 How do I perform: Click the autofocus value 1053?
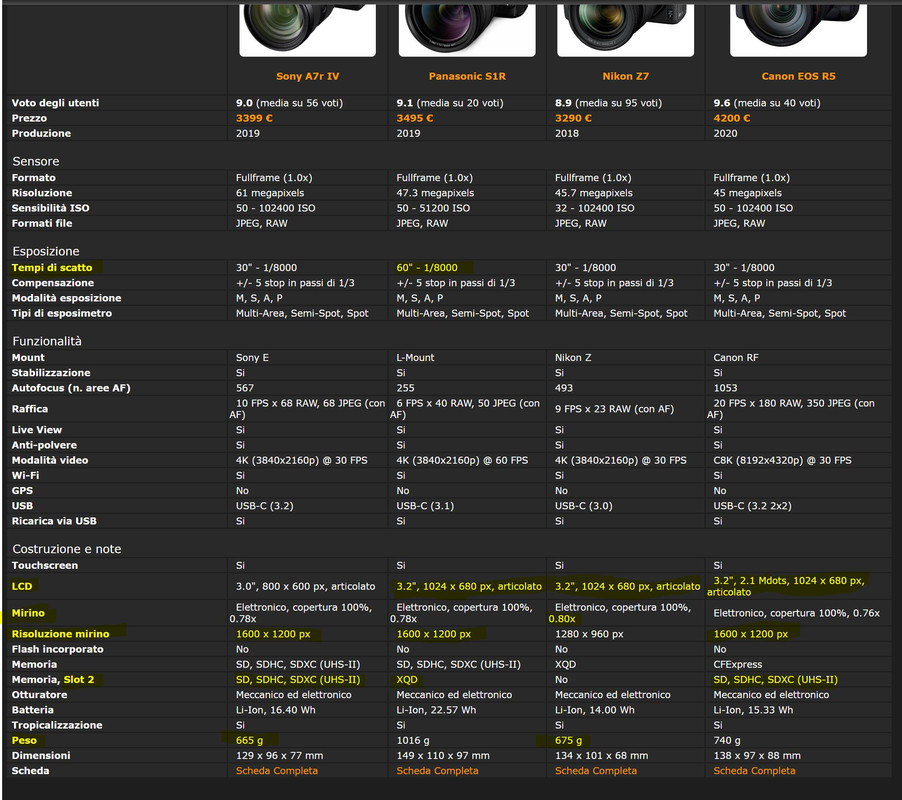725,388
